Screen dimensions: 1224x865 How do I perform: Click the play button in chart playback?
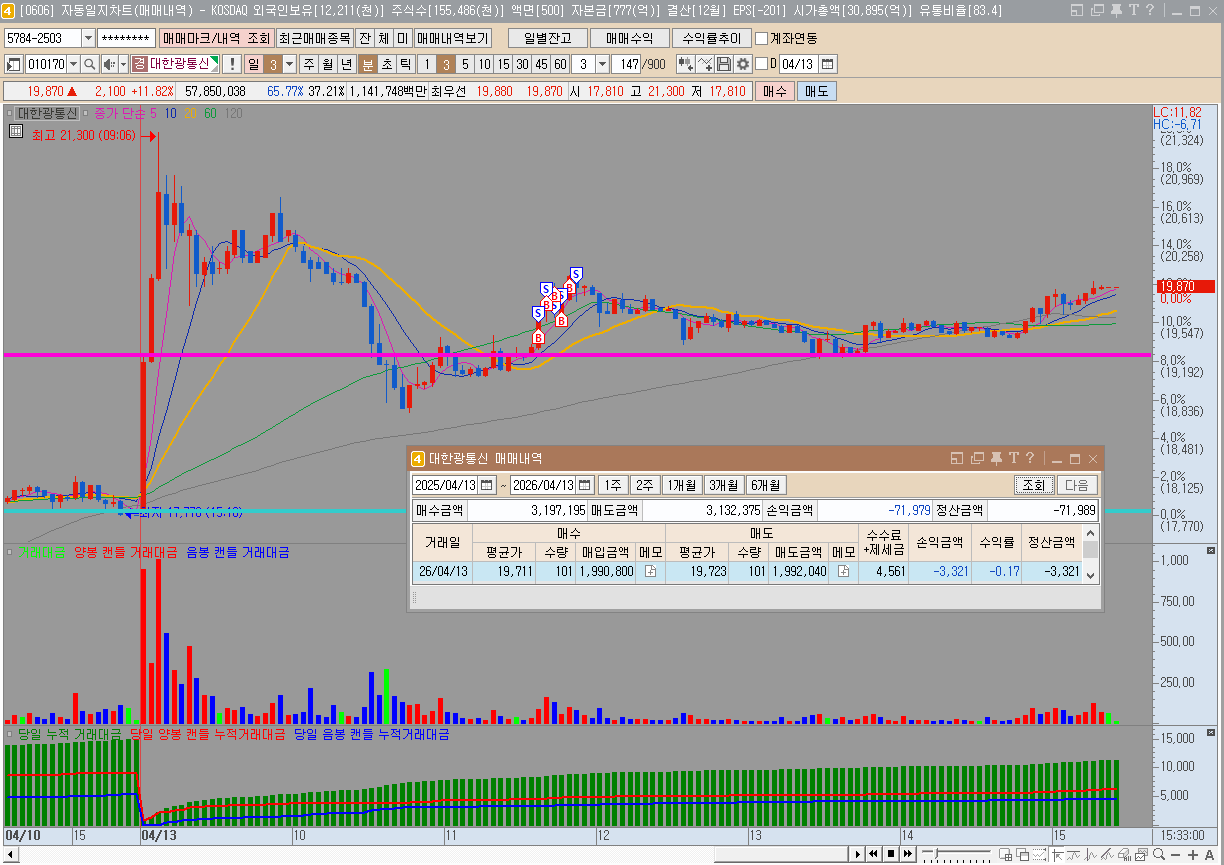pyautogui.click(x=858, y=854)
